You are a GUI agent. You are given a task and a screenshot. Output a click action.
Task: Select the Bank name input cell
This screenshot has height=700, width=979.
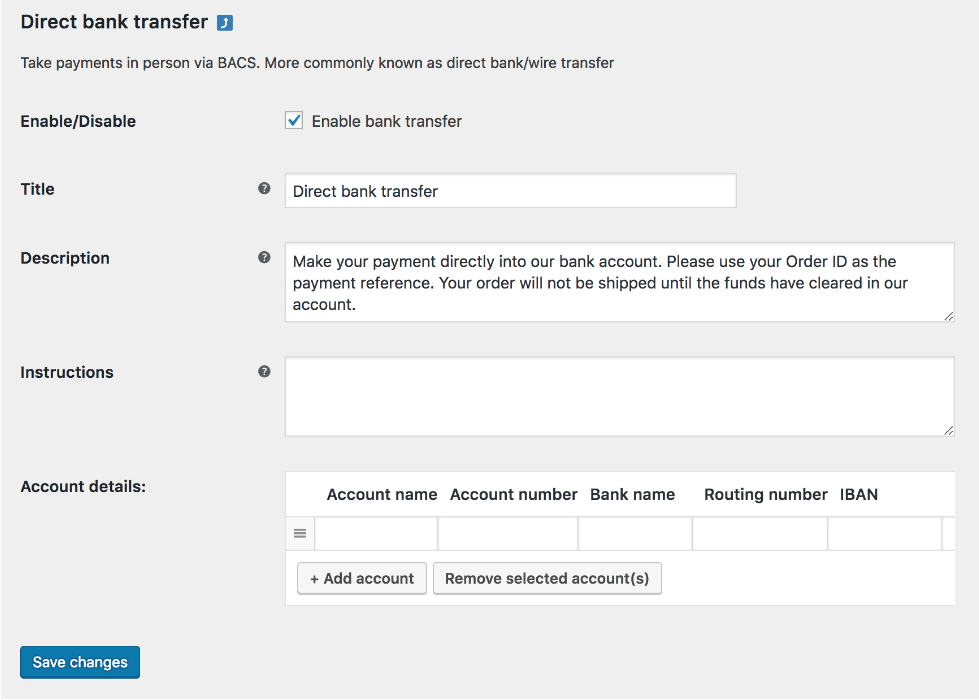coord(634,533)
